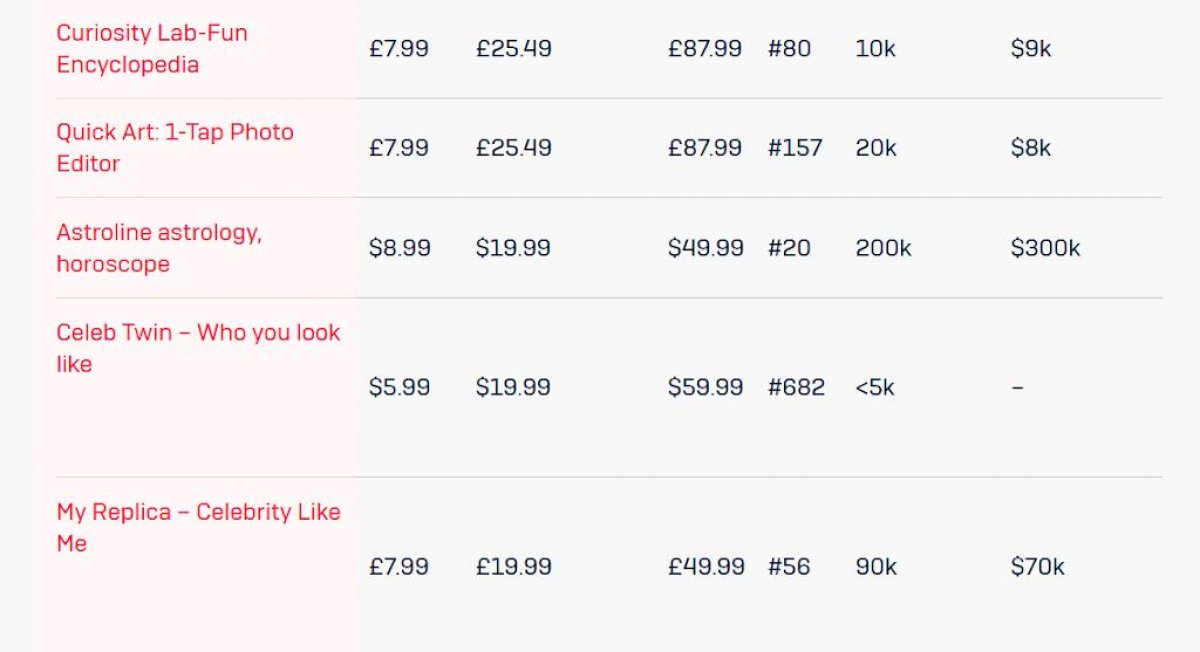The height and width of the screenshot is (652, 1200).
Task: Click the #56 rank for My Replica
Action: (x=789, y=567)
